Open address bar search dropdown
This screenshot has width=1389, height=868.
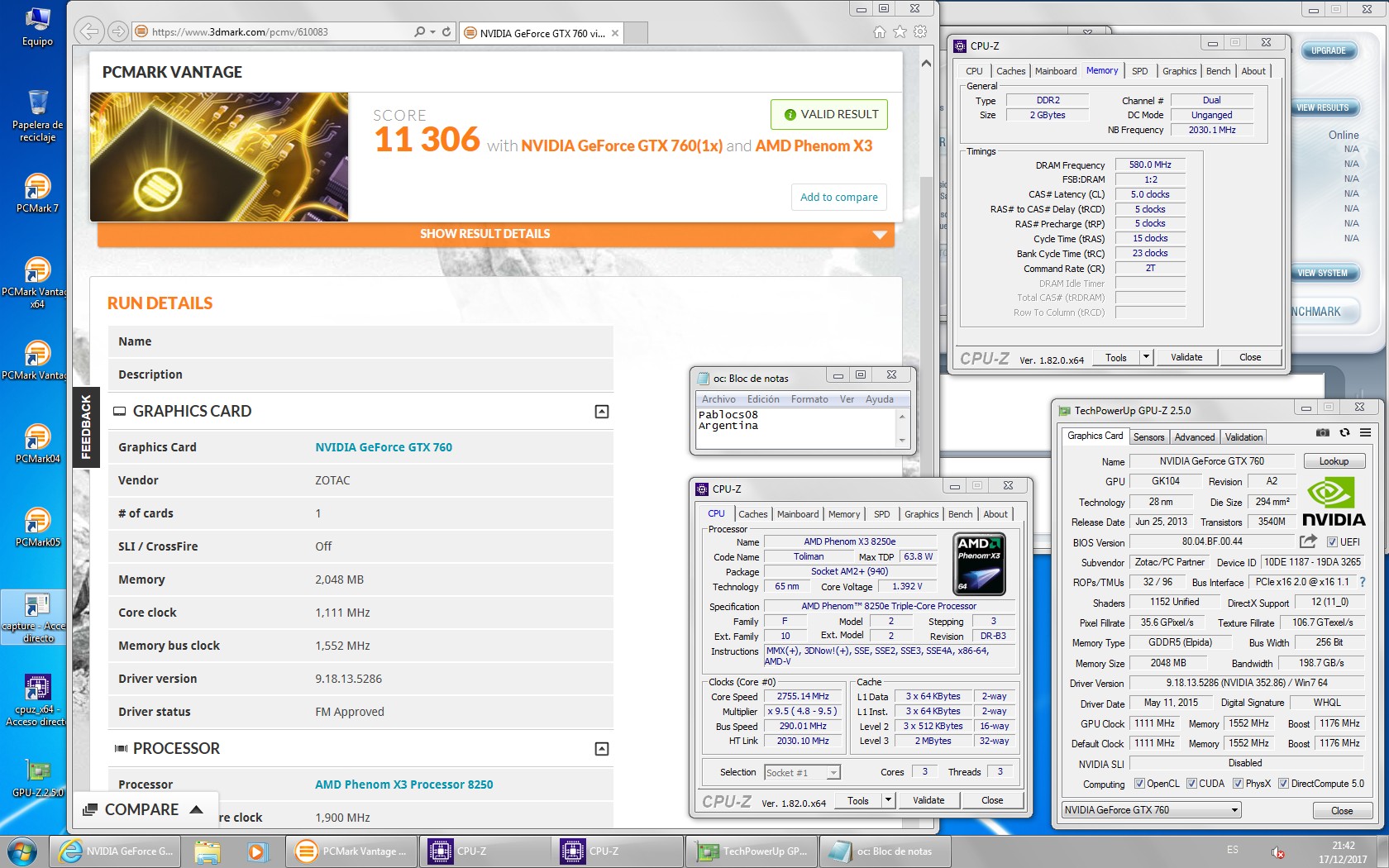(432, 31)
